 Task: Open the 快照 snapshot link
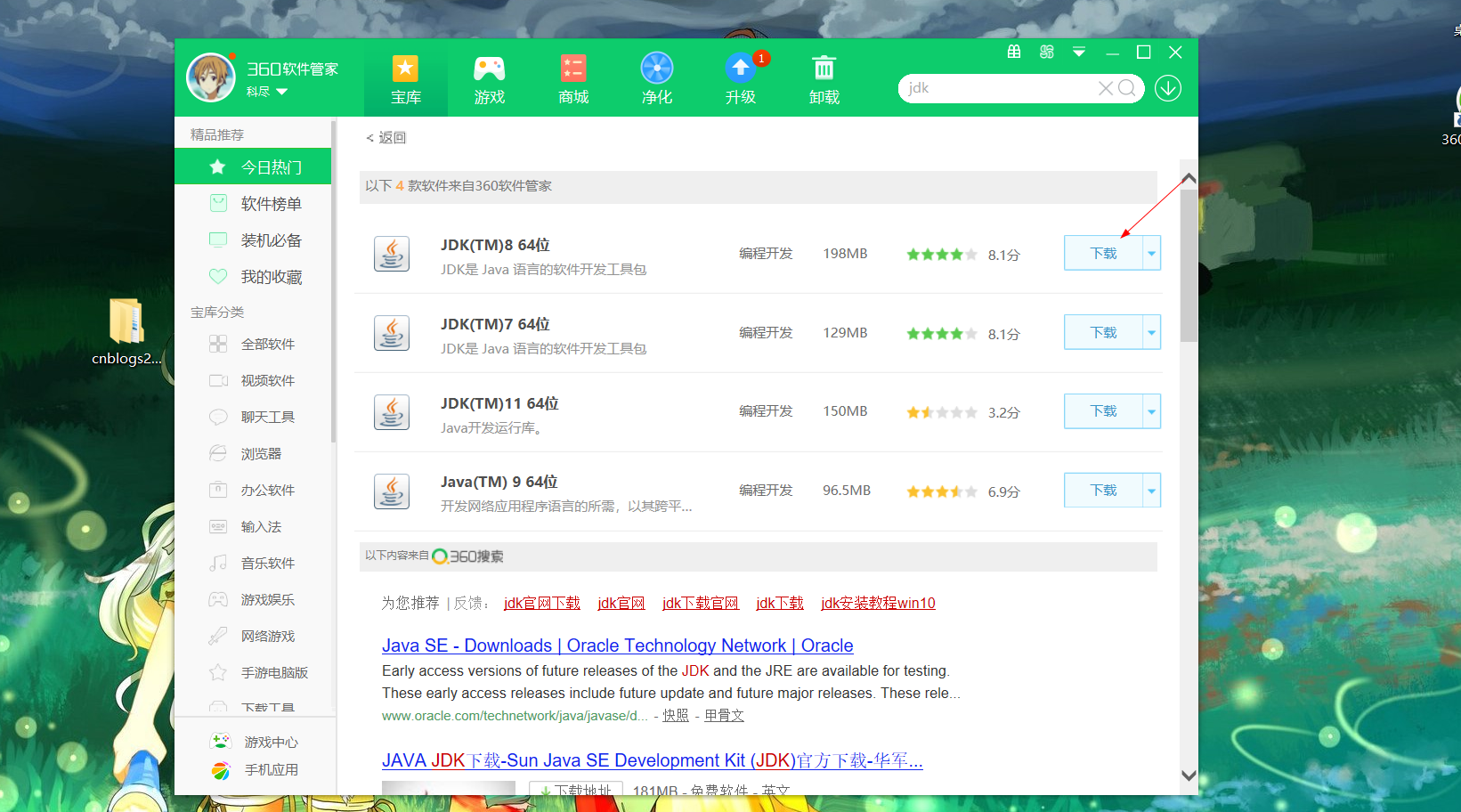coord(676,715)
